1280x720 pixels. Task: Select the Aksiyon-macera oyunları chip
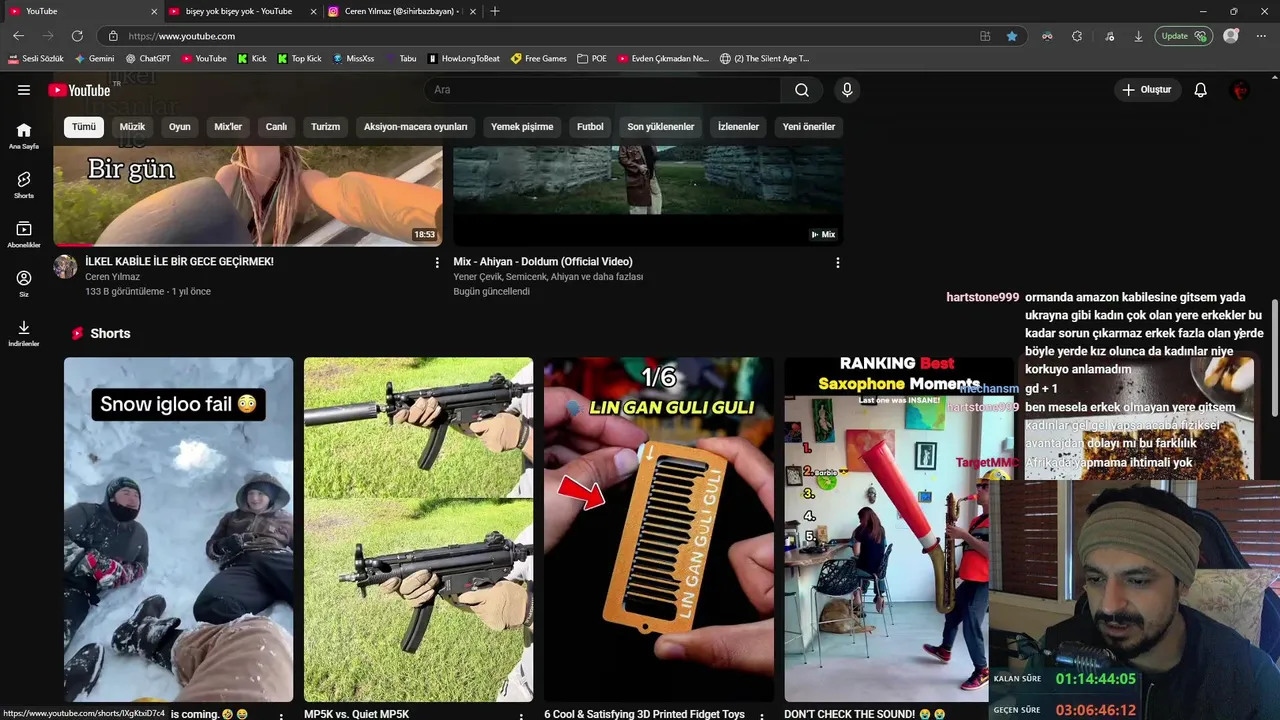(x=415, y=127)
